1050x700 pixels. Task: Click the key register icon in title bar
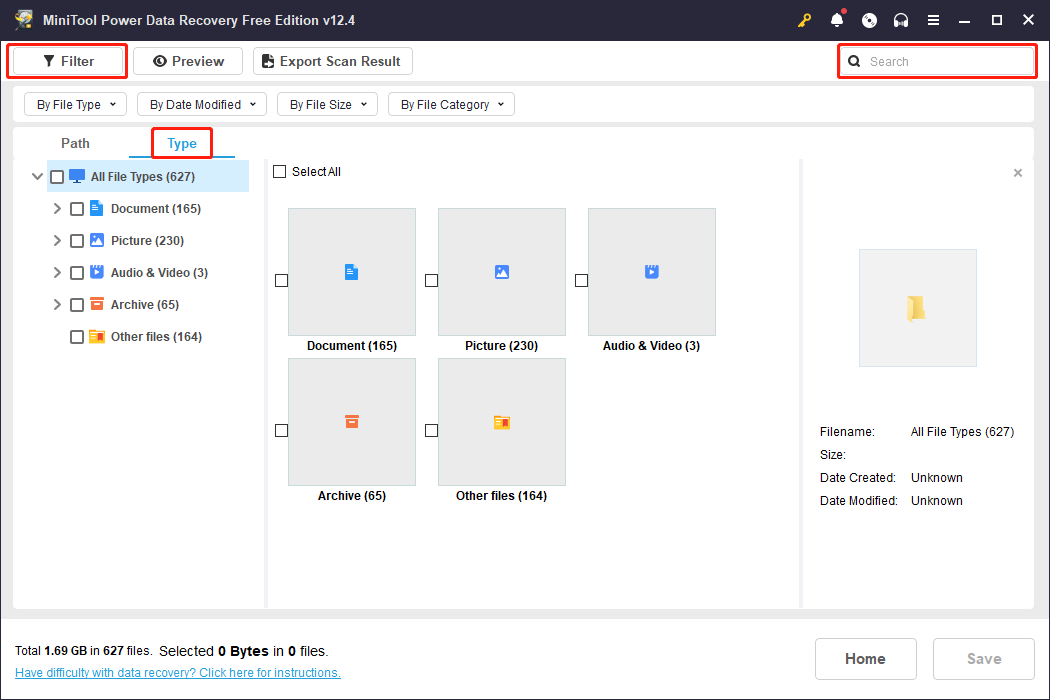(x=804, y=20)
